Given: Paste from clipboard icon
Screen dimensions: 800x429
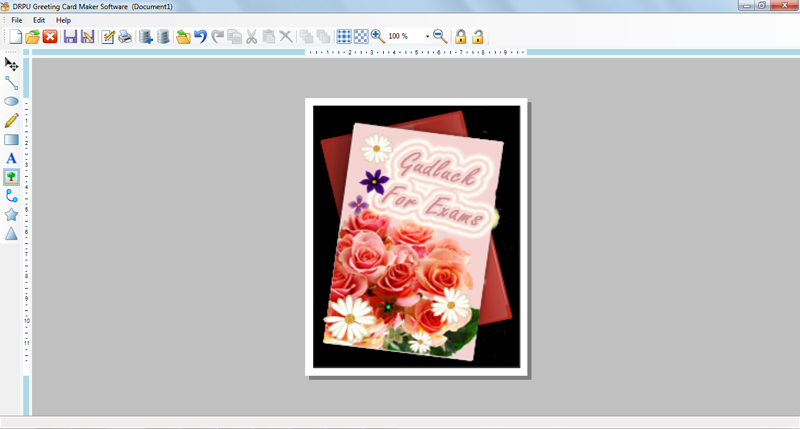Looking at the screenshot, I should click(x=268, y=36).
